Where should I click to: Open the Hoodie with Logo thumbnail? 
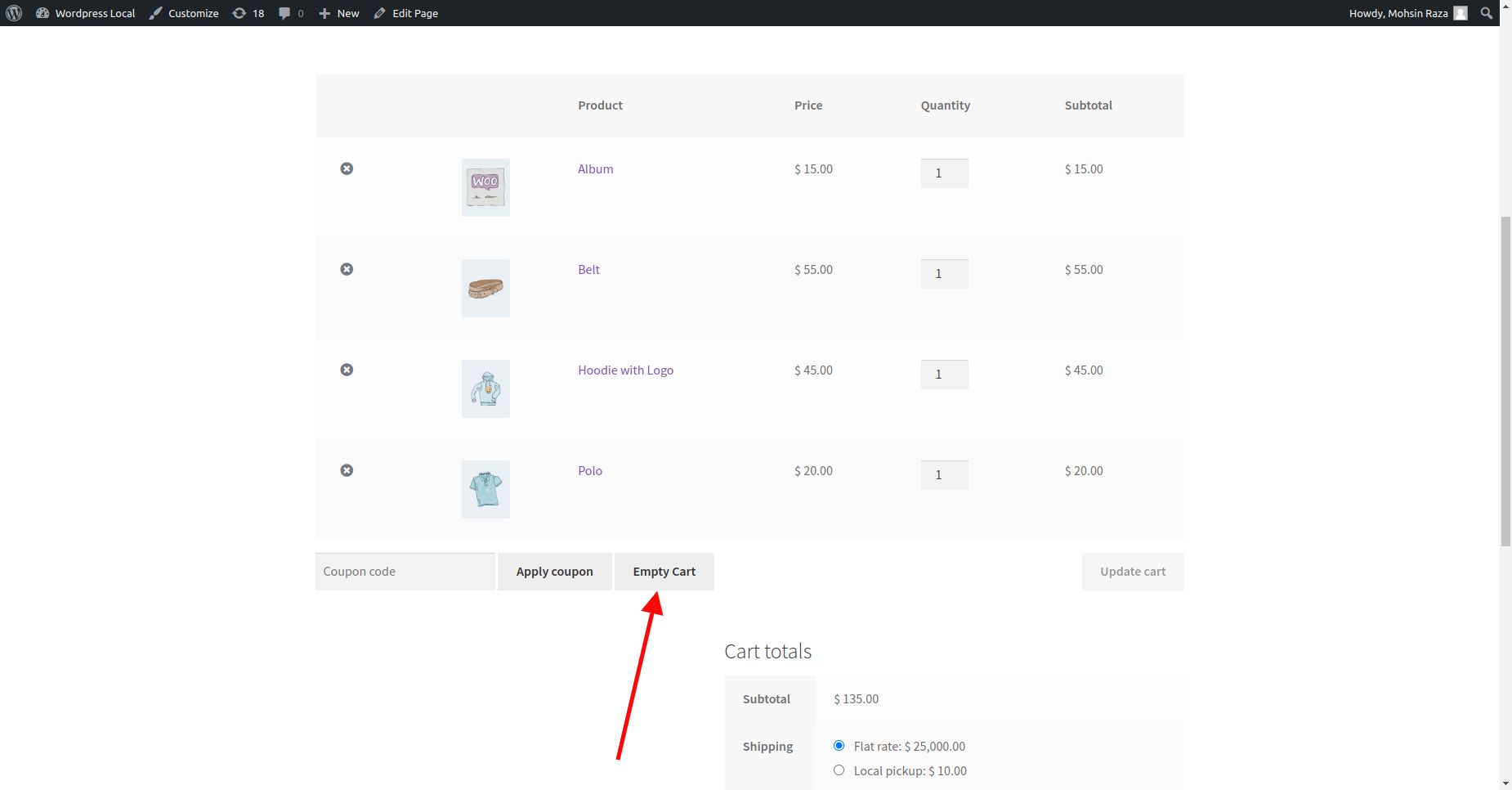pyautogui.click(x=485, y=388)
